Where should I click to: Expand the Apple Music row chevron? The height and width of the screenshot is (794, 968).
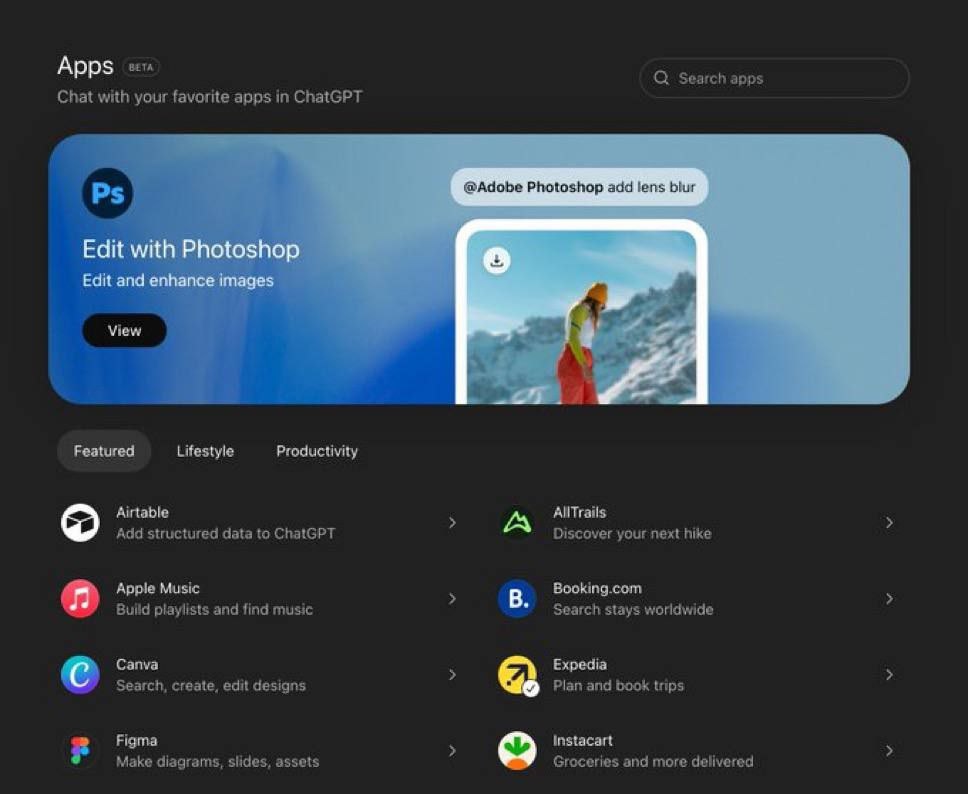(453, 599)
